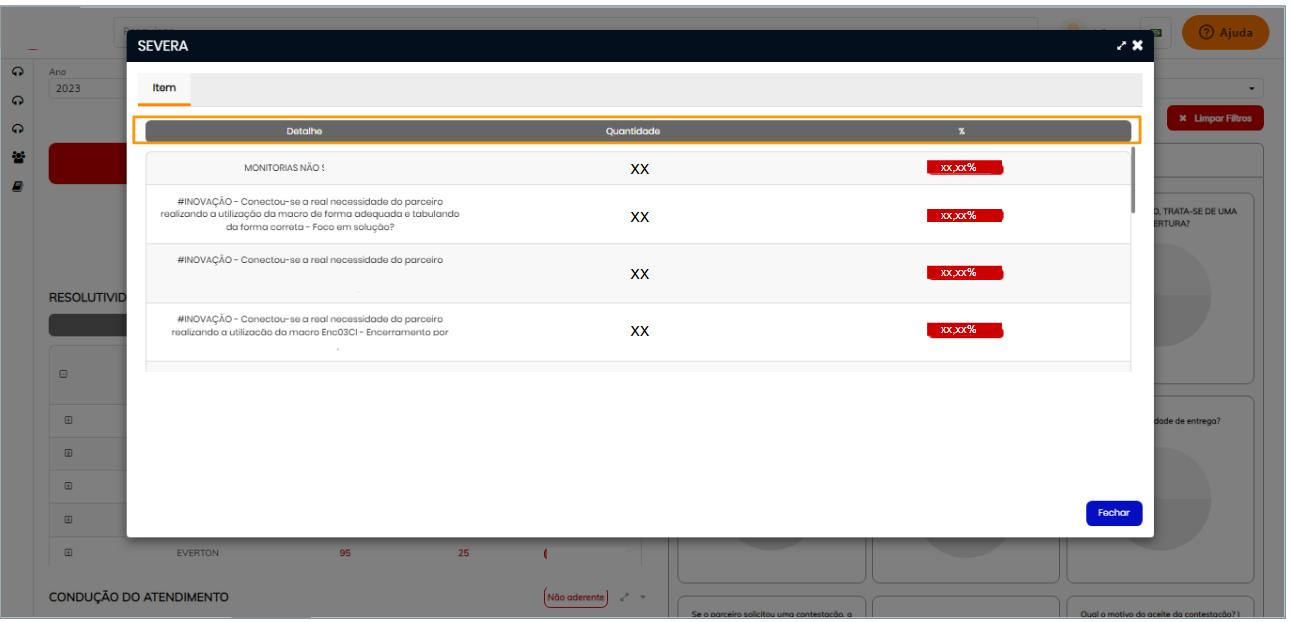1290x622 pixels.
Task: Open the book icon in the sidebar
Action: 18,186
